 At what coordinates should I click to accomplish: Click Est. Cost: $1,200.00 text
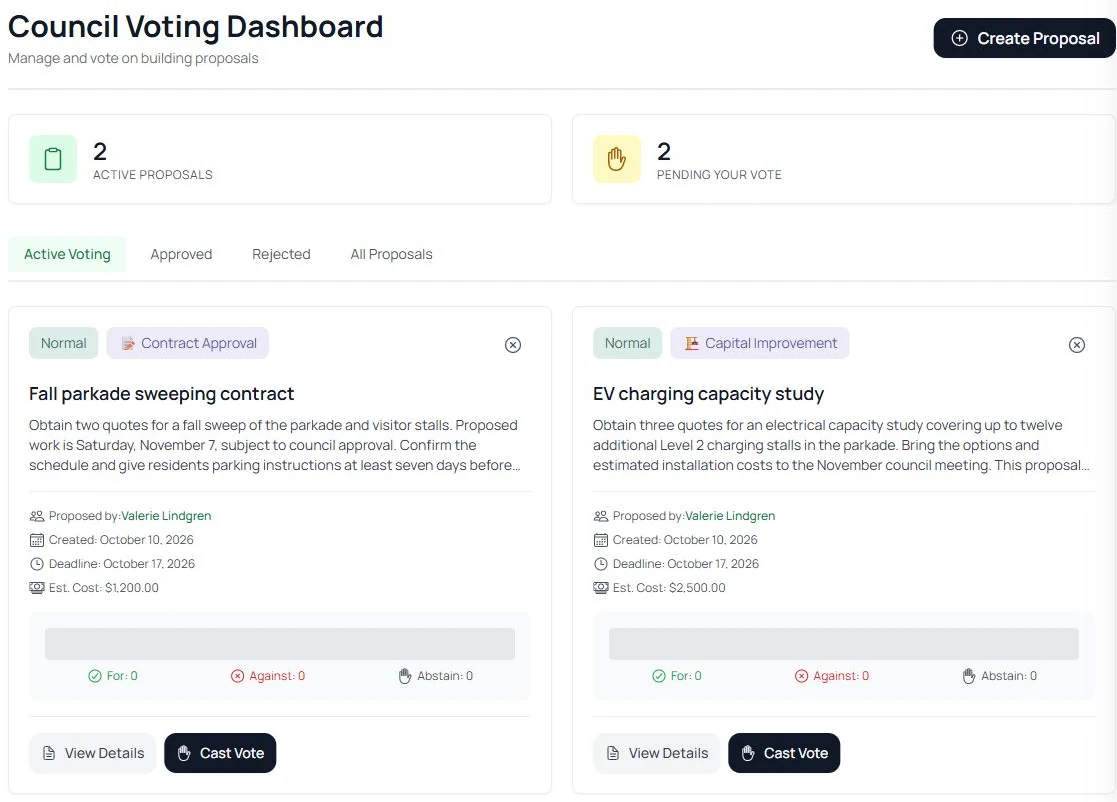(x=104, y=588)
